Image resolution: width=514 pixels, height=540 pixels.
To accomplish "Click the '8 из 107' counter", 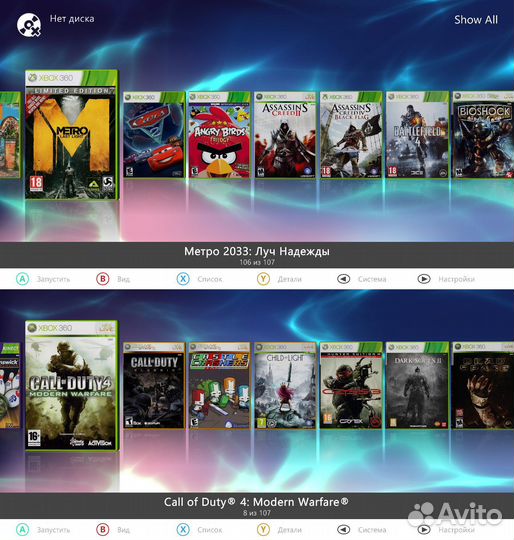I will [257, 513].
